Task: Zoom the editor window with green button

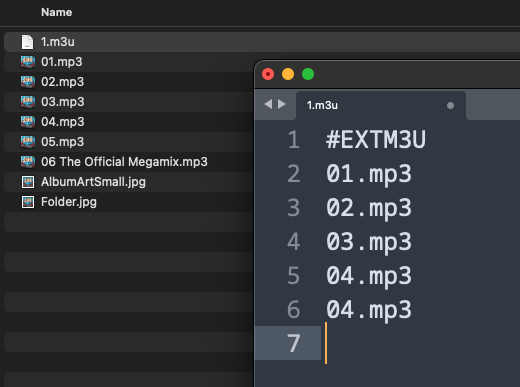Action: [x=308, y=74]
